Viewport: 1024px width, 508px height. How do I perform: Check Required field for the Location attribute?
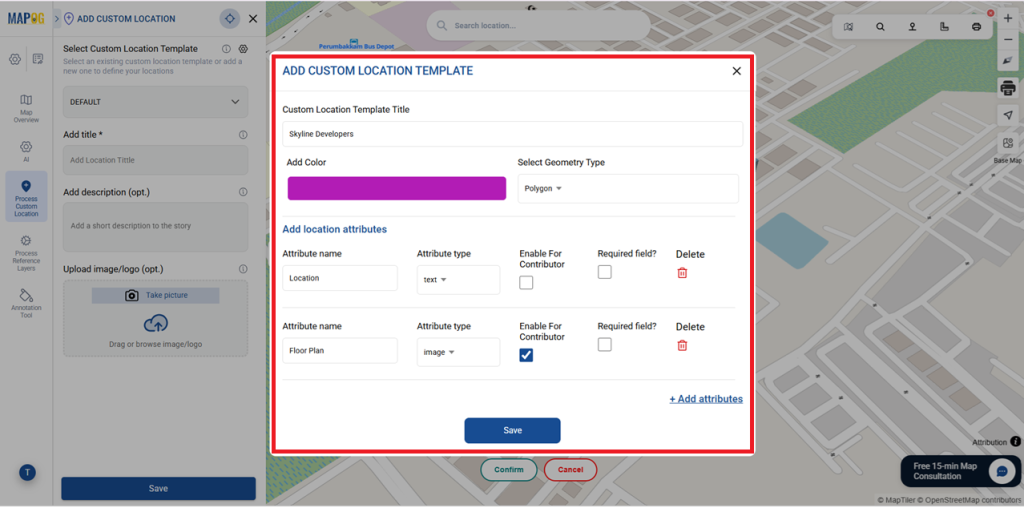coord(605,272)
